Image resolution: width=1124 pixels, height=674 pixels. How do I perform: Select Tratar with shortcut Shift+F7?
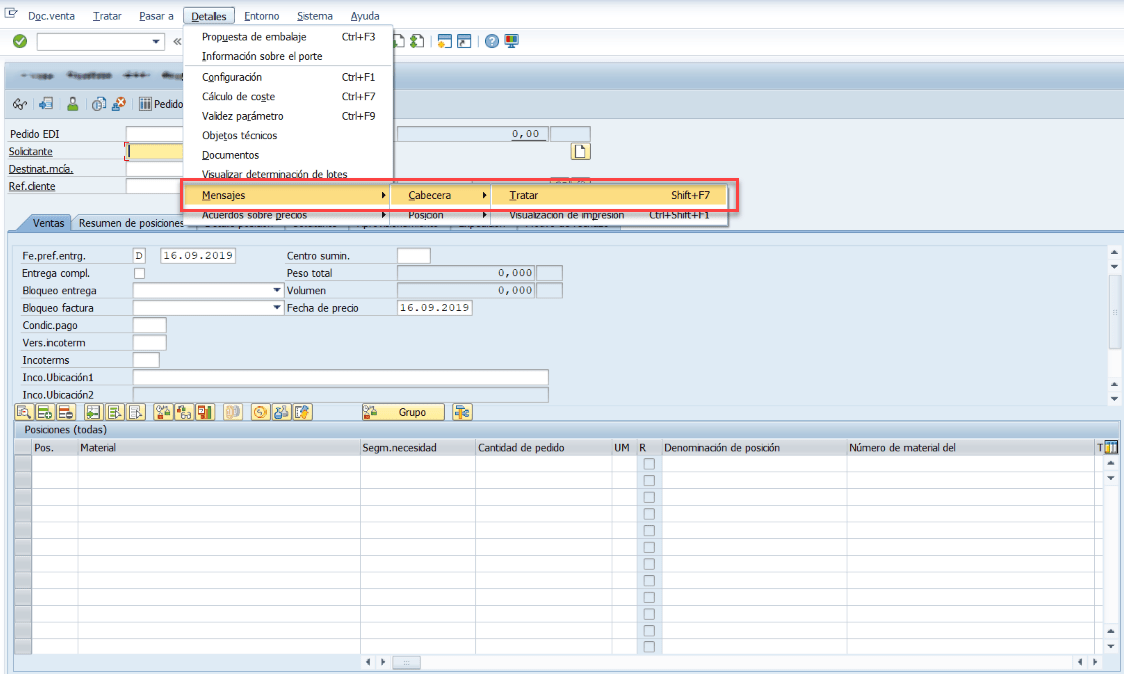pos(609,195)
